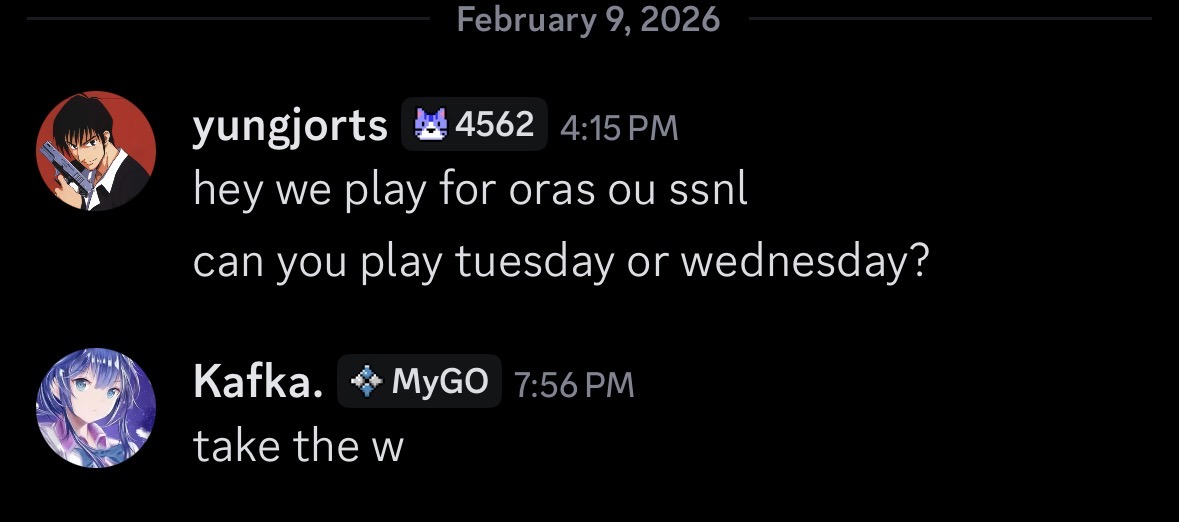Click the word "tuesday" in the message
The width and height of the screenshot is (1179, 522).
(534, 262)
